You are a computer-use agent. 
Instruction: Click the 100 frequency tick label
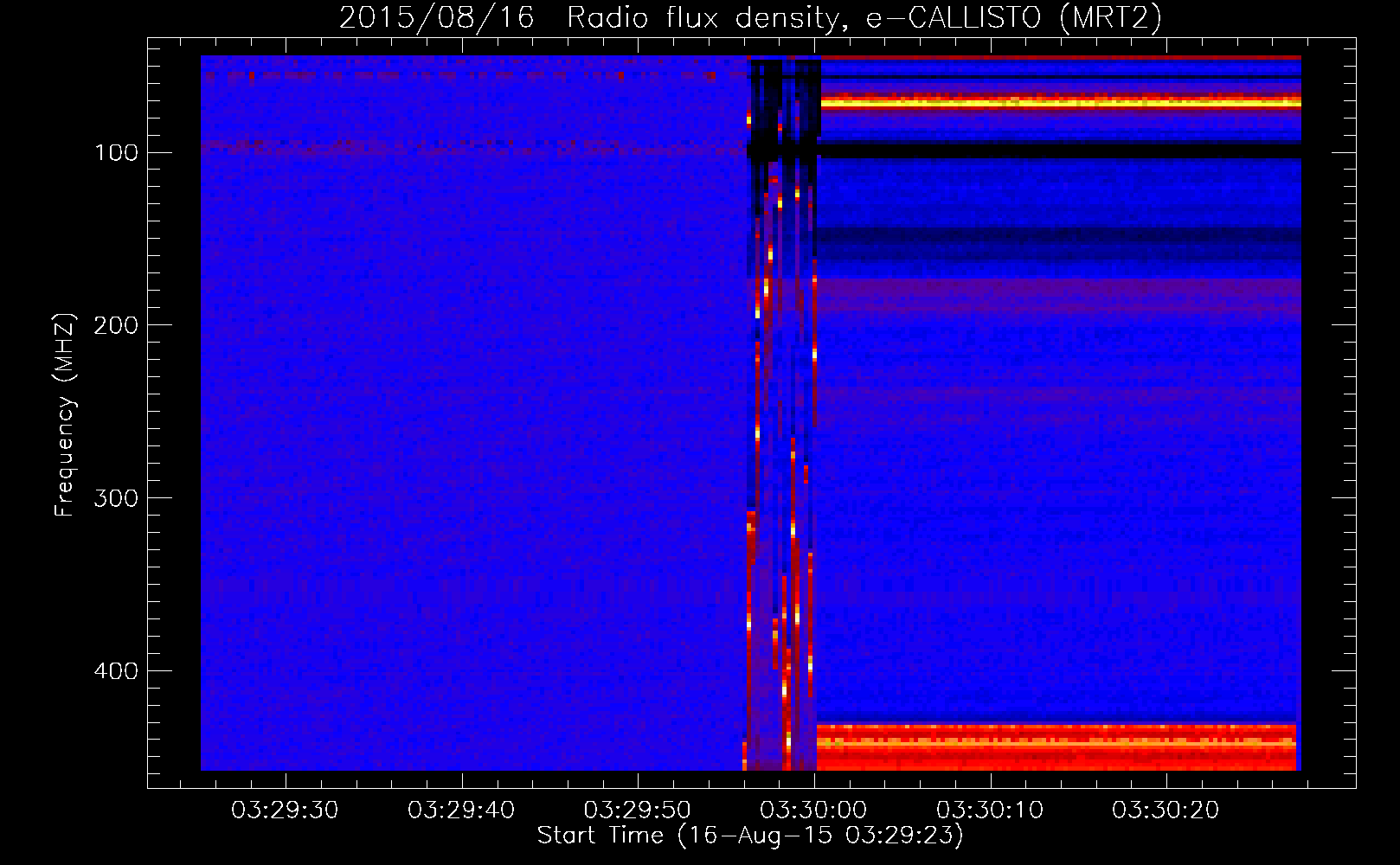(116, 153)
